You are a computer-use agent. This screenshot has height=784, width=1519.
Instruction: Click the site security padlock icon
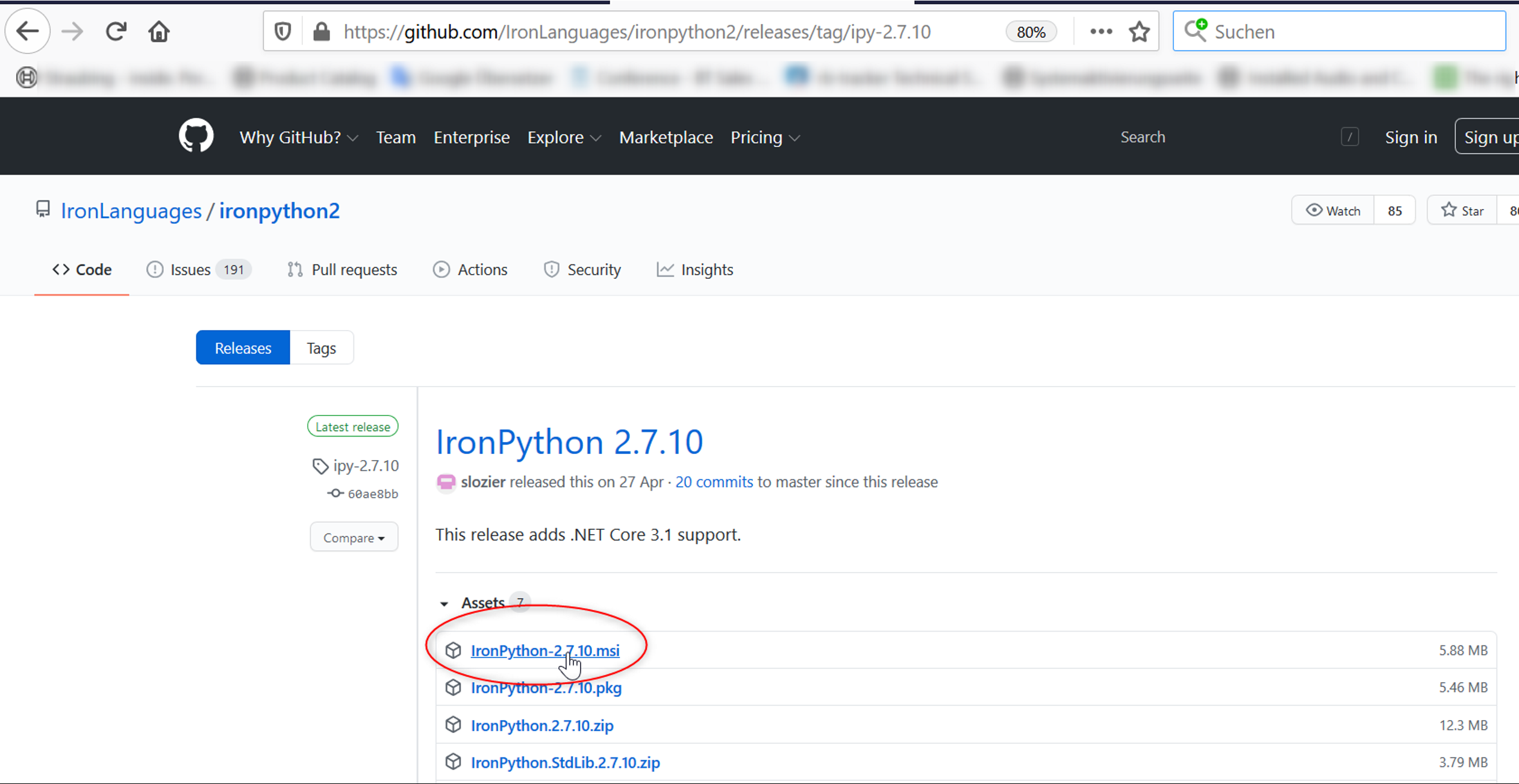tap(322, 31)
